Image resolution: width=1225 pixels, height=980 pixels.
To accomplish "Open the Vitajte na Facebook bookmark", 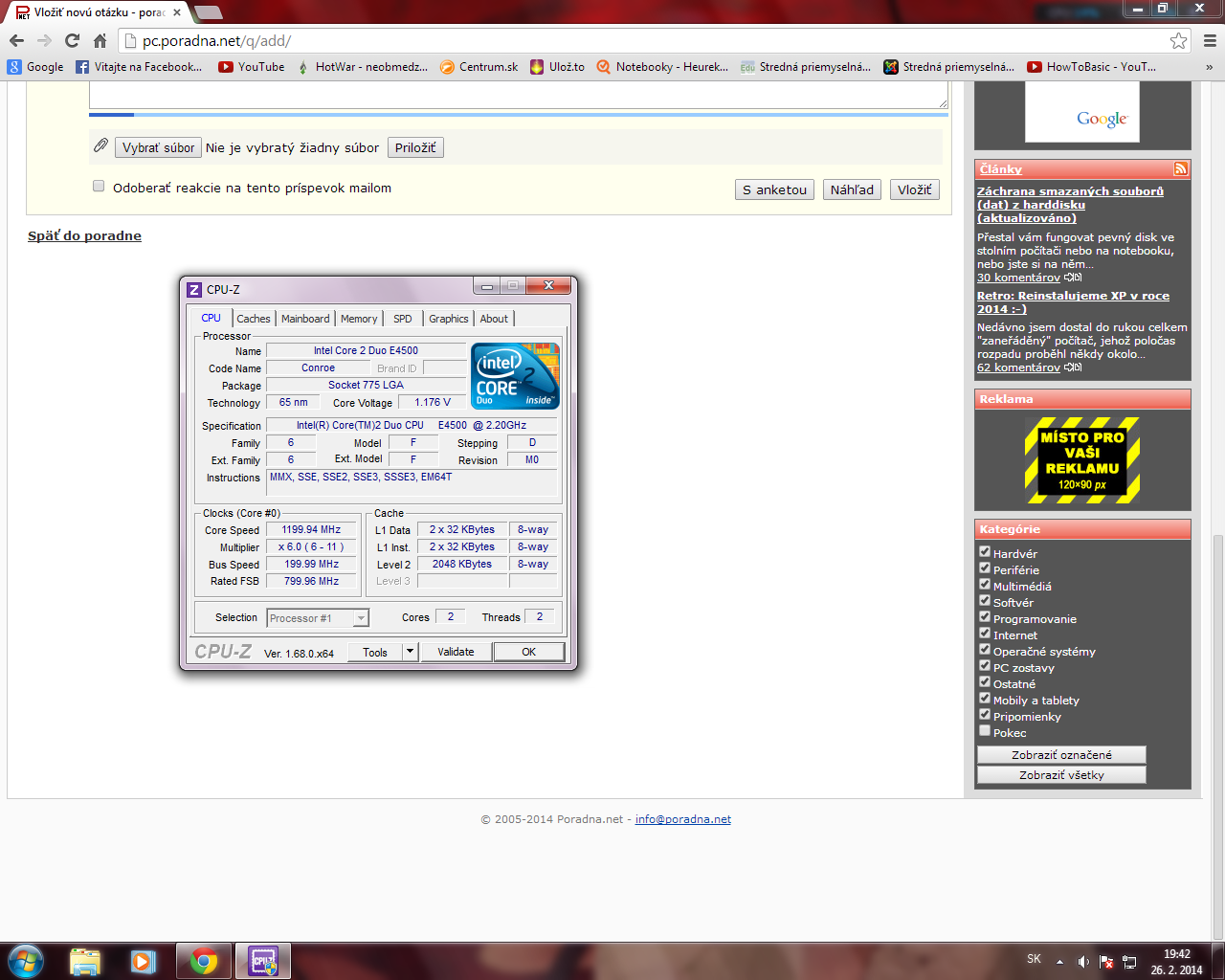I will [x=140, y=67].
